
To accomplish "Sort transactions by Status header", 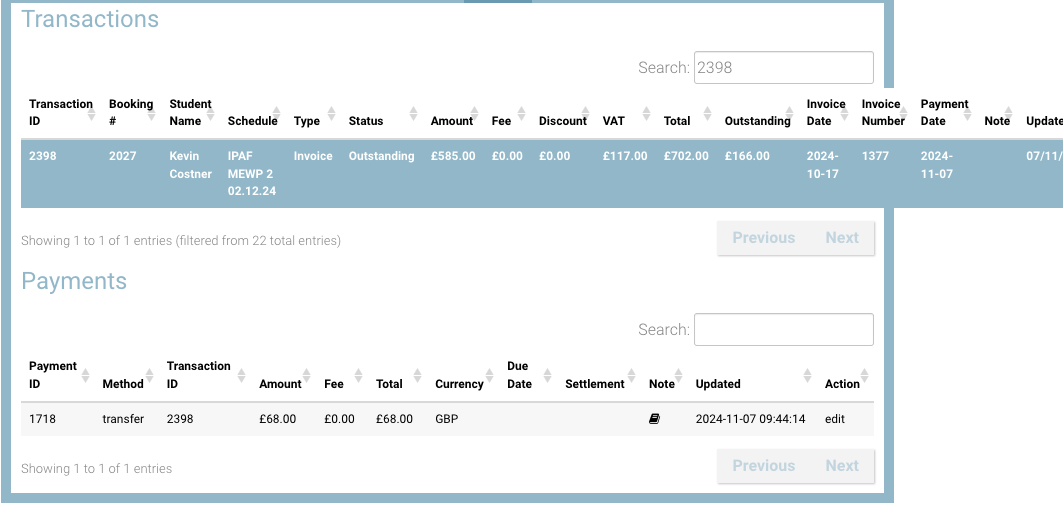I will (366, 121).
